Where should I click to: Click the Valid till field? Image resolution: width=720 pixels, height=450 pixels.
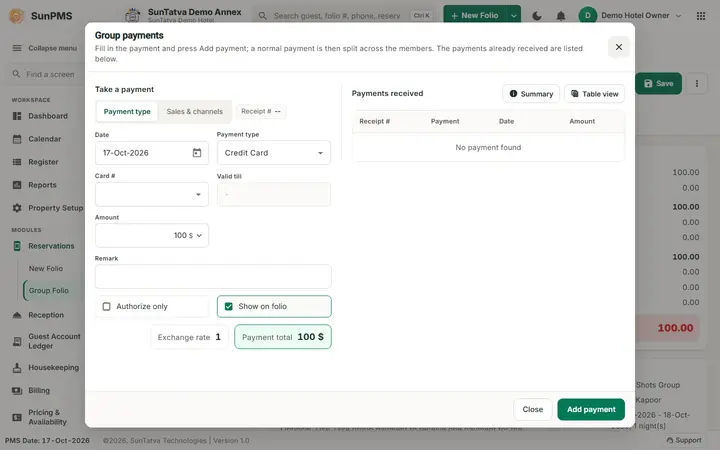point(274,194)
